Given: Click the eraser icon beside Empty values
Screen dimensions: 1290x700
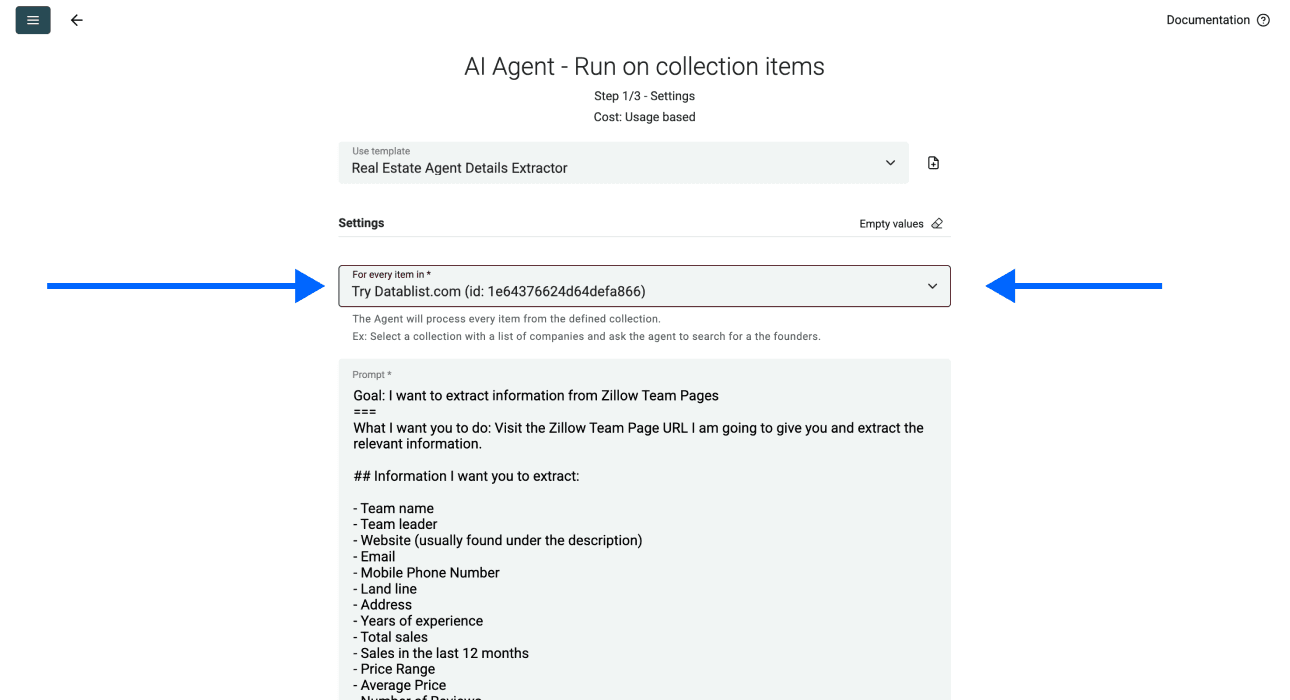Looking at the screenshot, I should [936, 223].
